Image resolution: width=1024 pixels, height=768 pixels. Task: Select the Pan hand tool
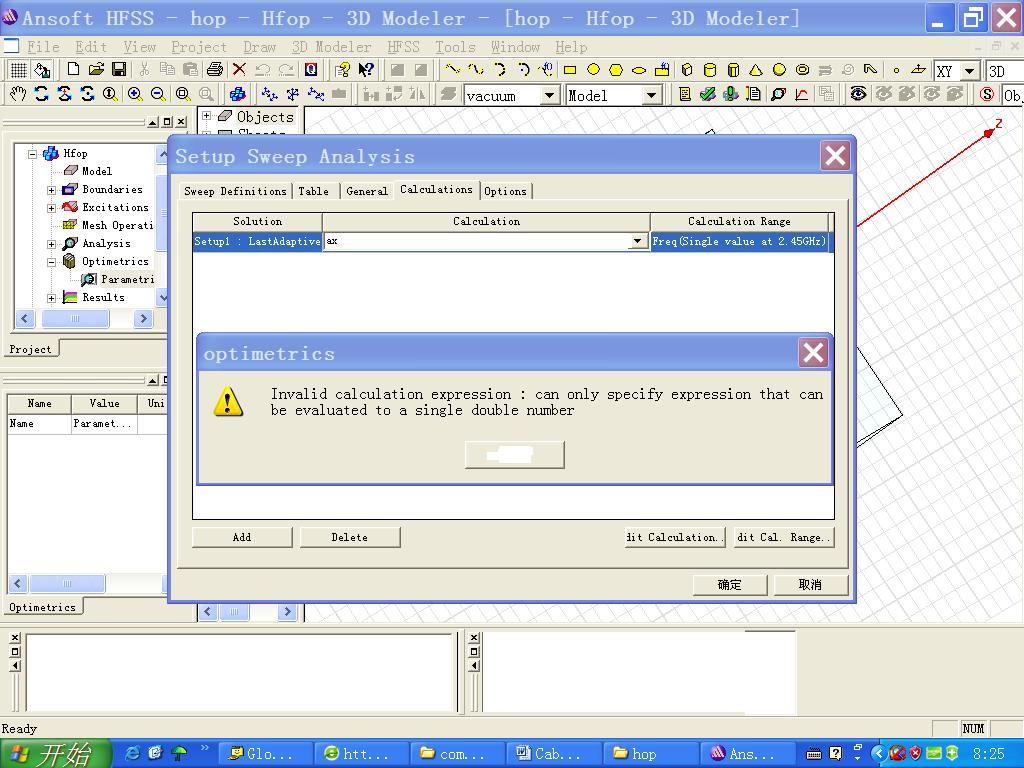(x=18, y=94)
